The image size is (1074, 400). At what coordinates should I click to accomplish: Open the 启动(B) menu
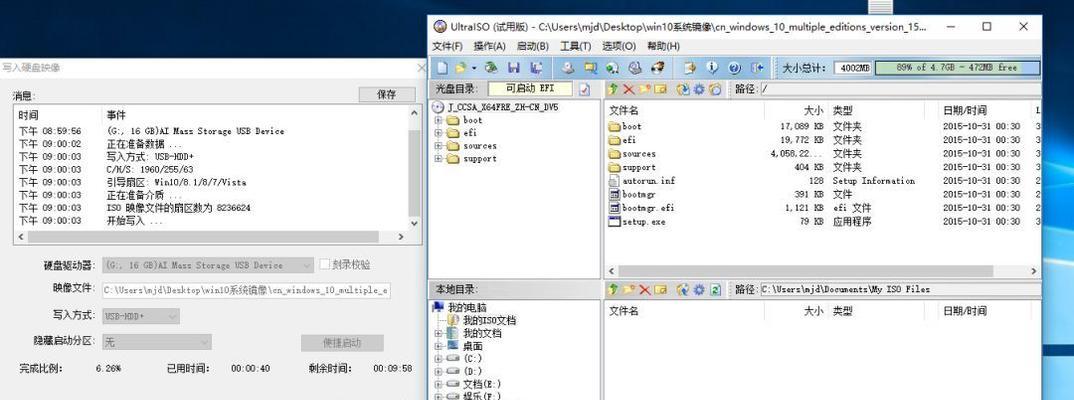[x=532, y=46]
